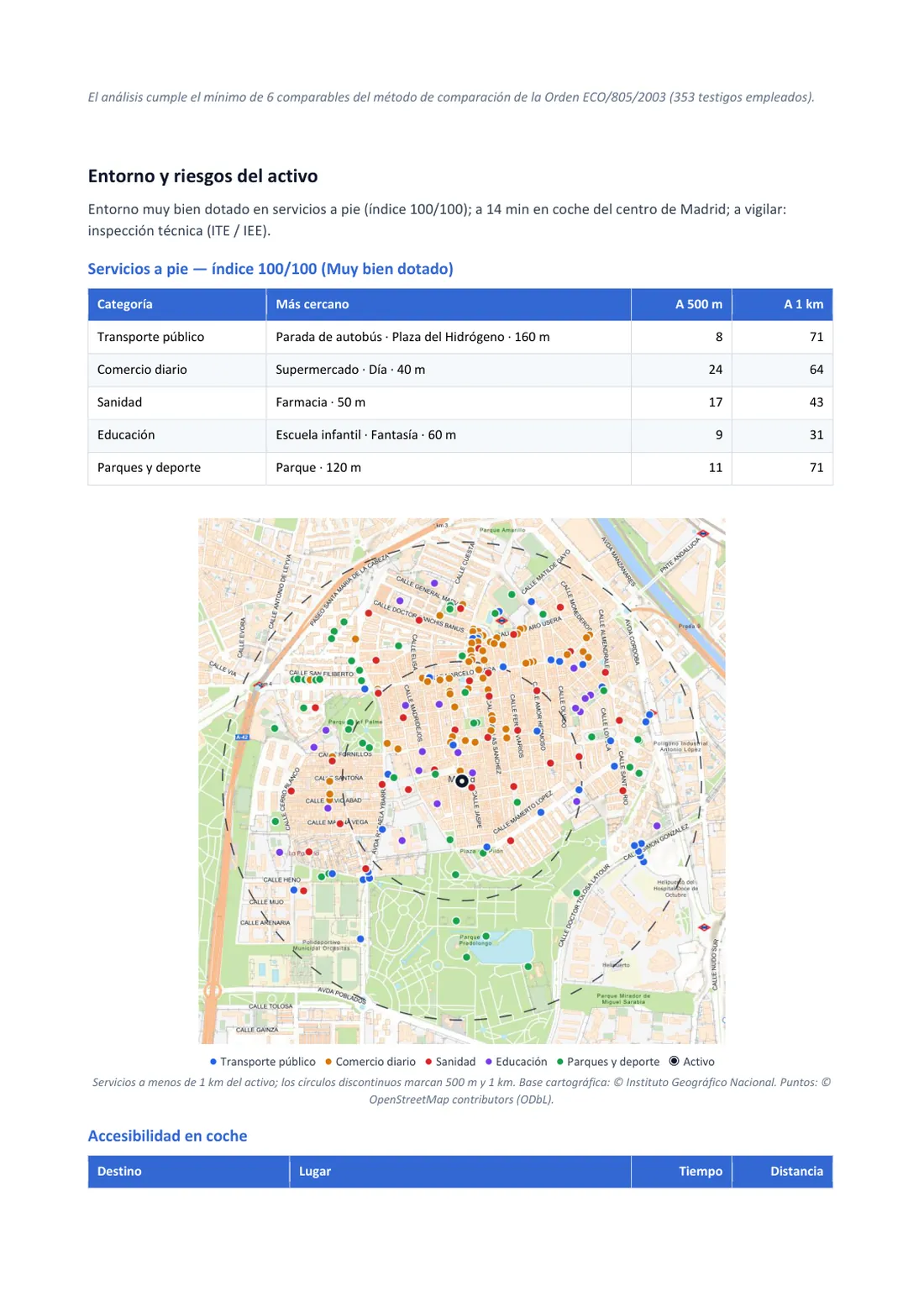
Task: Click the blue A-42 road shield
Action: [242, 737]
